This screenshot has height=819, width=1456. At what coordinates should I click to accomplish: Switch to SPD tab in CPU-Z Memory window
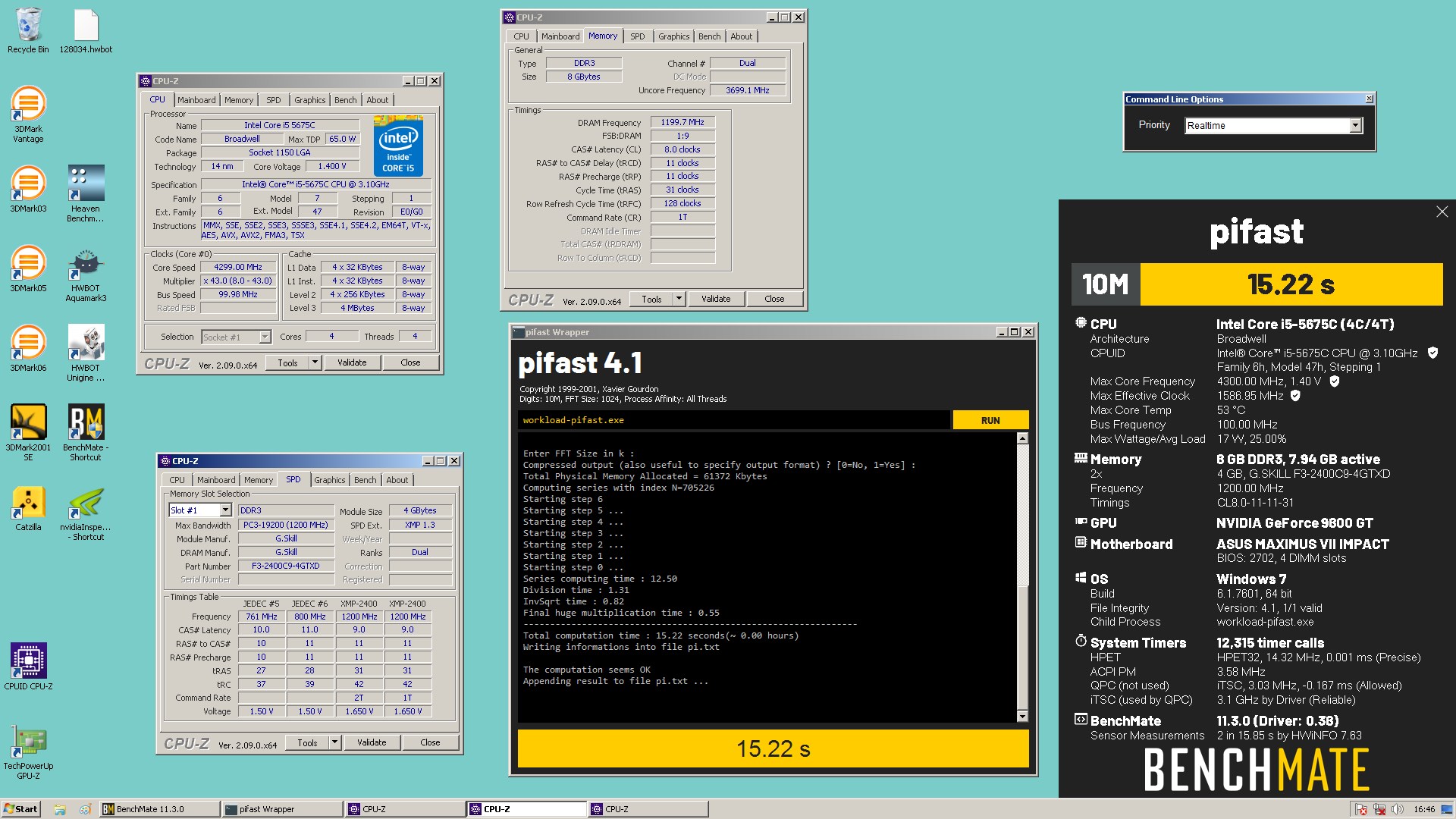(x=637, y=36)
